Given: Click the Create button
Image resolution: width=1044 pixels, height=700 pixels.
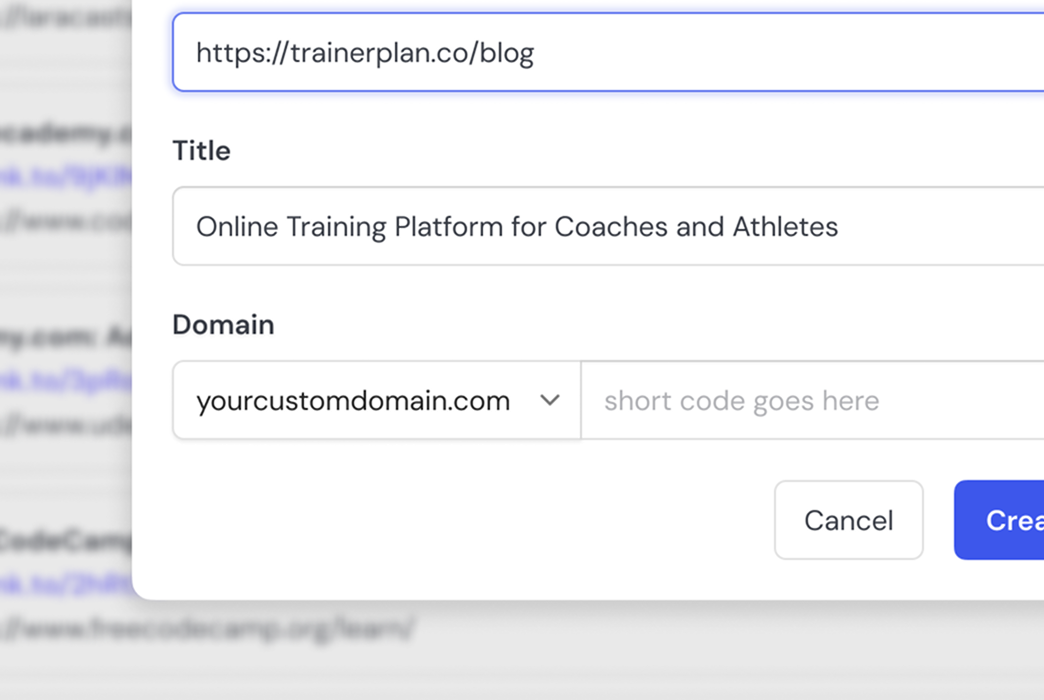Looking at the screenshot, I should coord(1010,520).
